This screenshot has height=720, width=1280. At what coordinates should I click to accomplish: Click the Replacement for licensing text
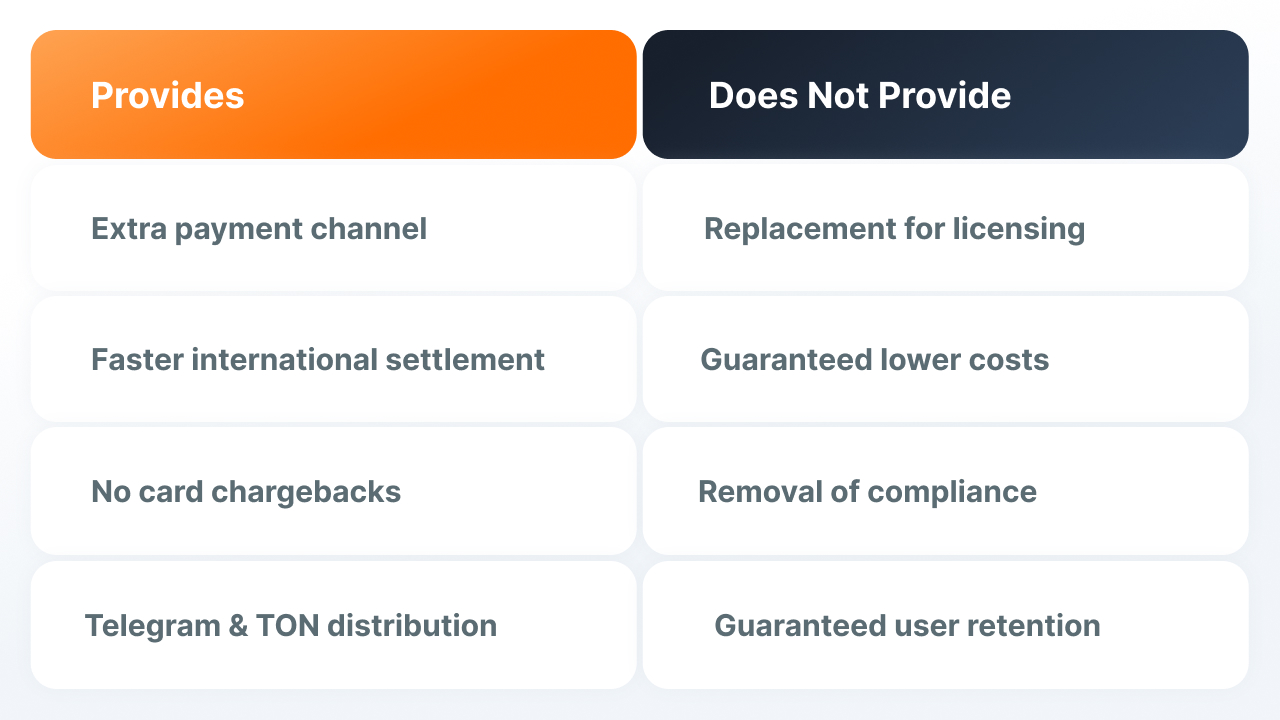[895, 229]
